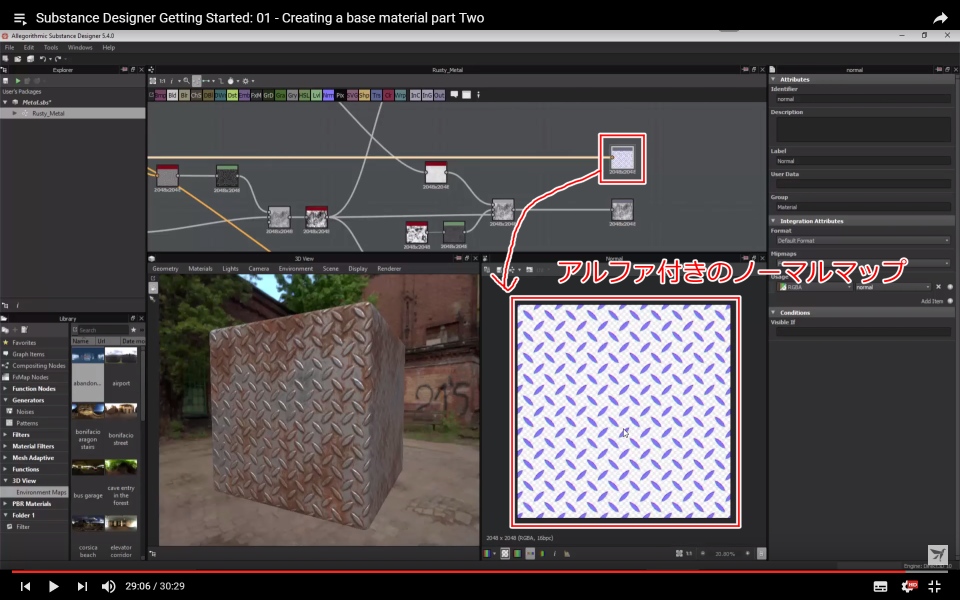Open graph settings gear icon
Screen dimensions: 960x600
tap(246, 81)
